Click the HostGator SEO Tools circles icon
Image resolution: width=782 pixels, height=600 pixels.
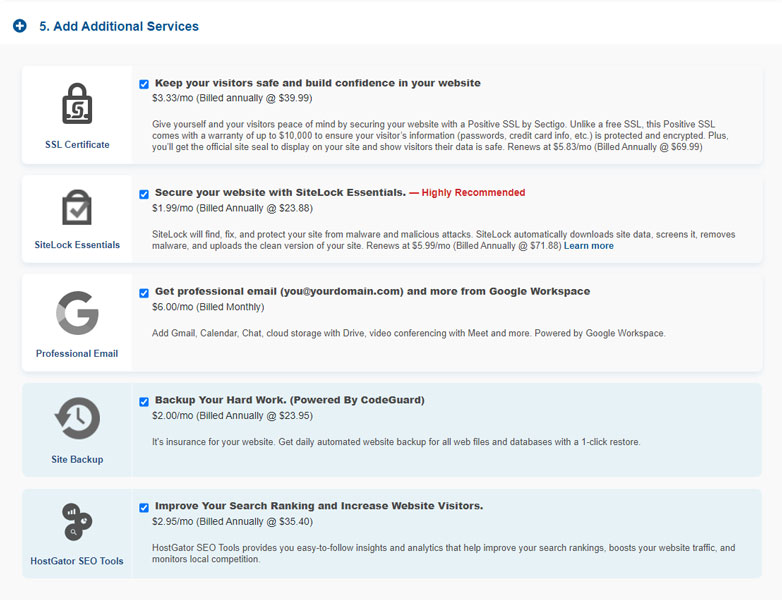click(77, 522)
